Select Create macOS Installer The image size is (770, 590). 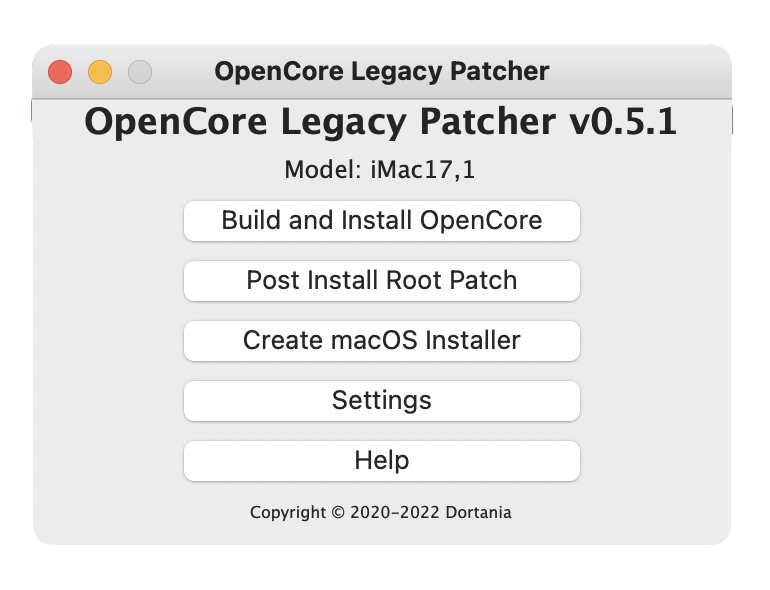pos(382,340)
